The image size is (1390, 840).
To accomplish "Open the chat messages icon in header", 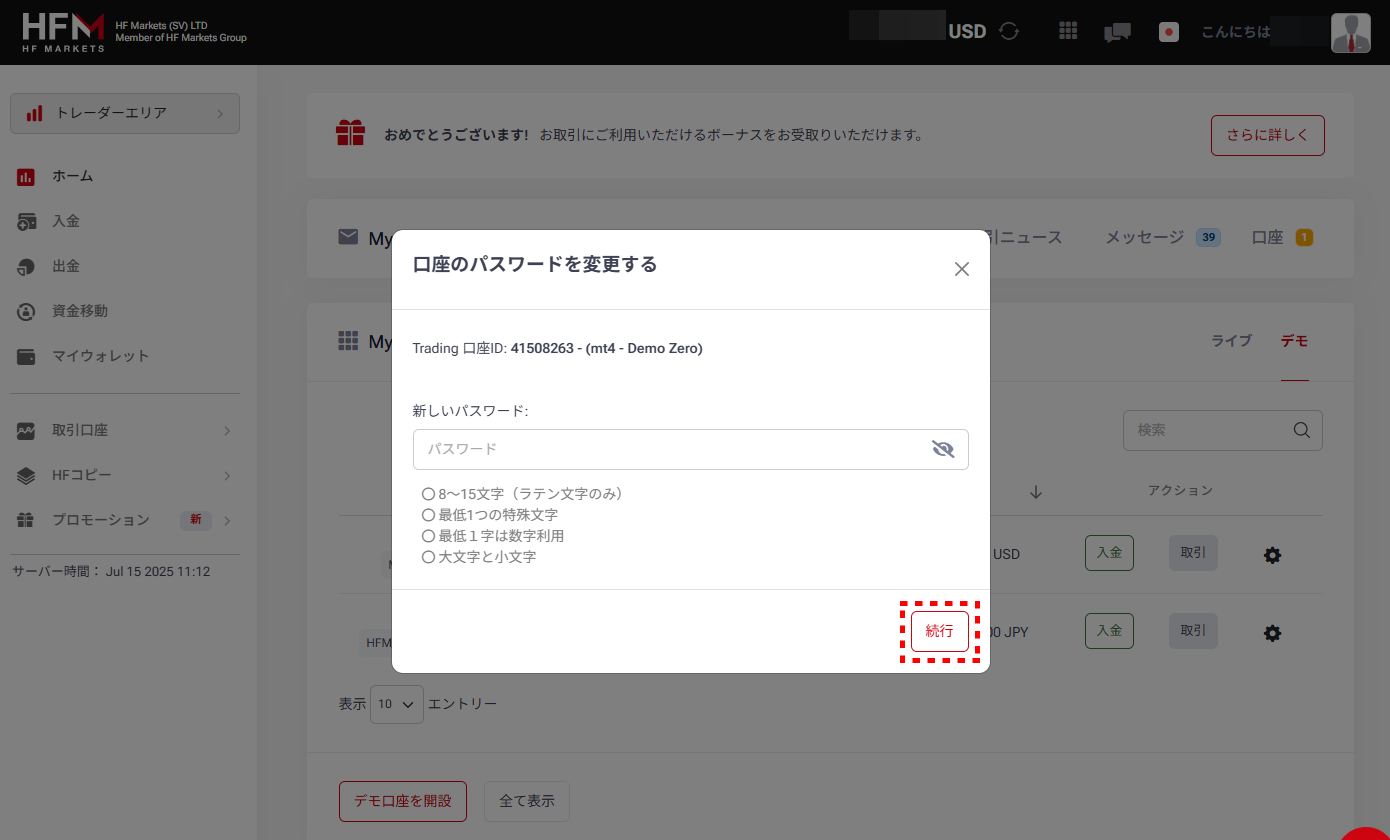I will 1117,32.
